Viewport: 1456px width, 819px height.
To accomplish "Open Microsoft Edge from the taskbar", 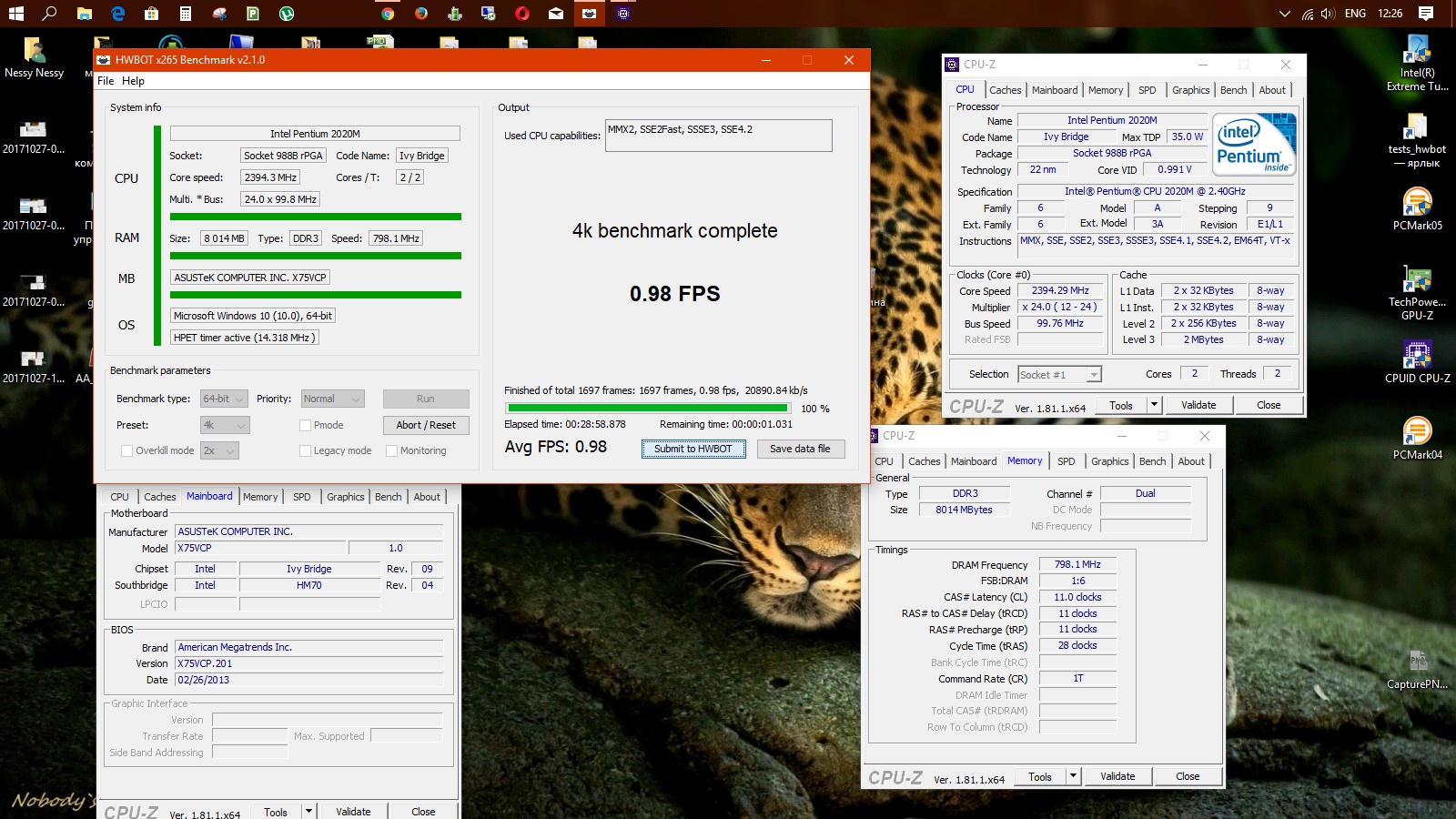I will [117, 13].
